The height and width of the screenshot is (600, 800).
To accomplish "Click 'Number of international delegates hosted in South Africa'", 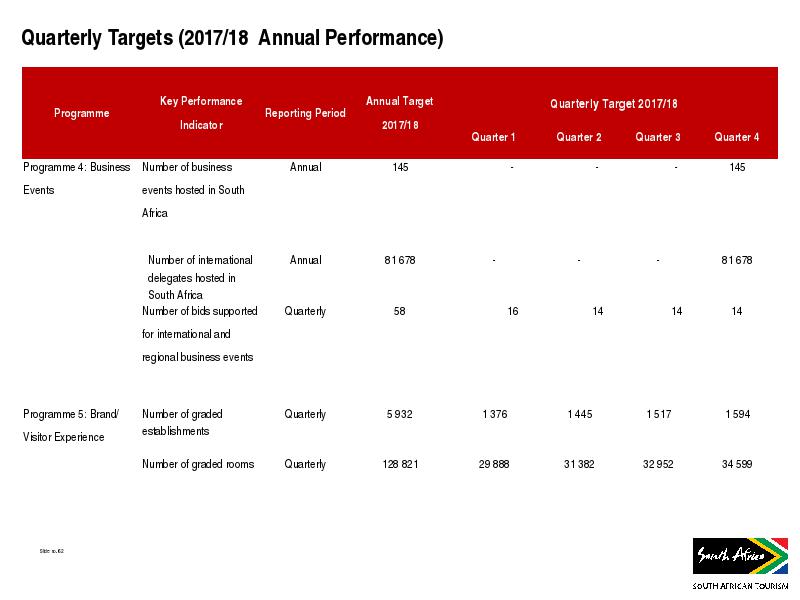I will [200, 277].
